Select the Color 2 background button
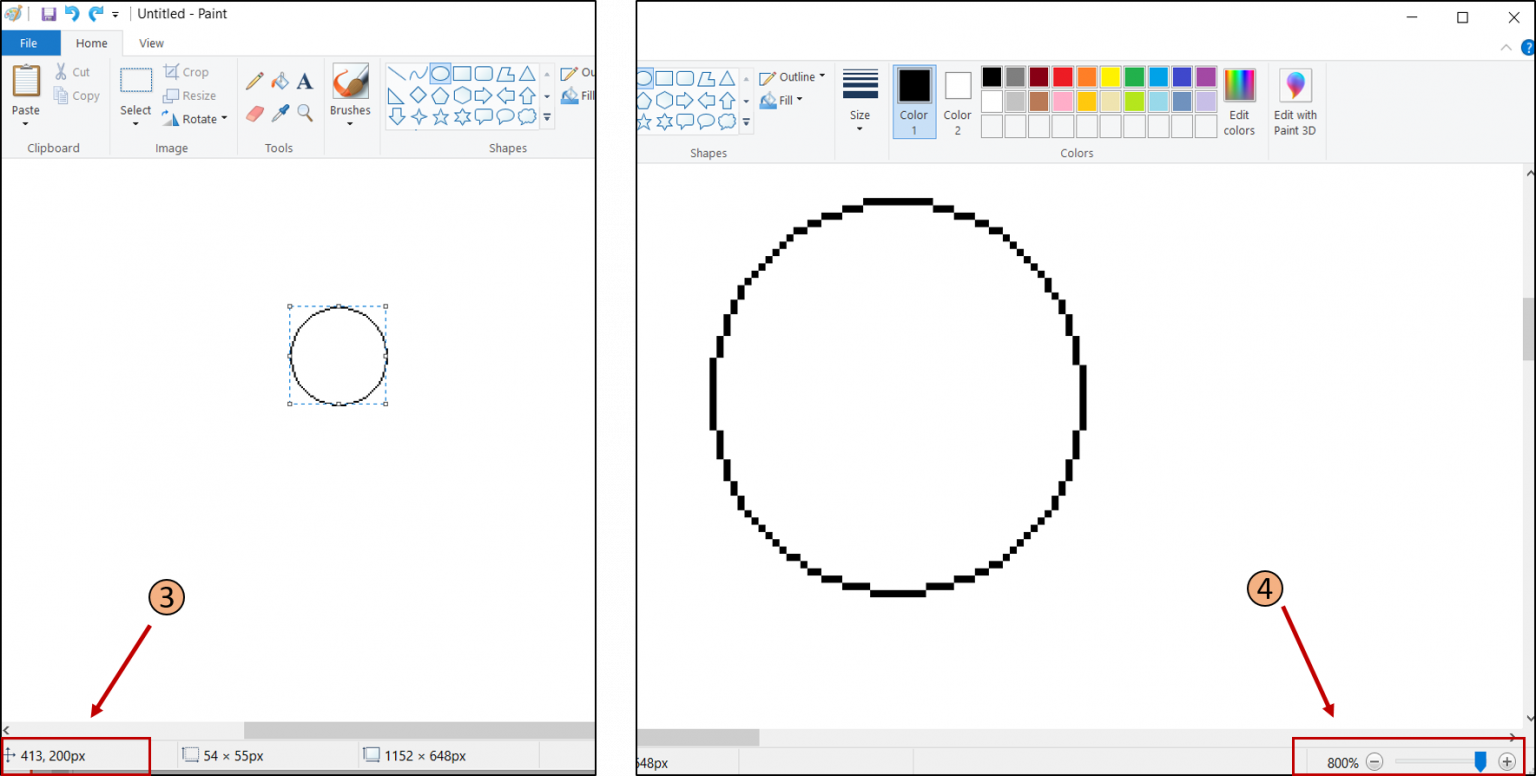Screen dimensions: 1536x776 (x=957, y=101)
